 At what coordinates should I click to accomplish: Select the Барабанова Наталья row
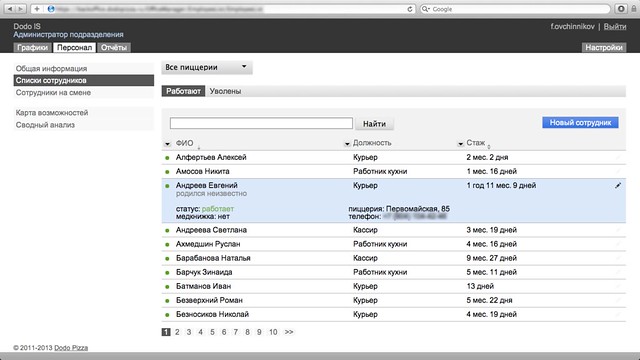pos(393,258)
